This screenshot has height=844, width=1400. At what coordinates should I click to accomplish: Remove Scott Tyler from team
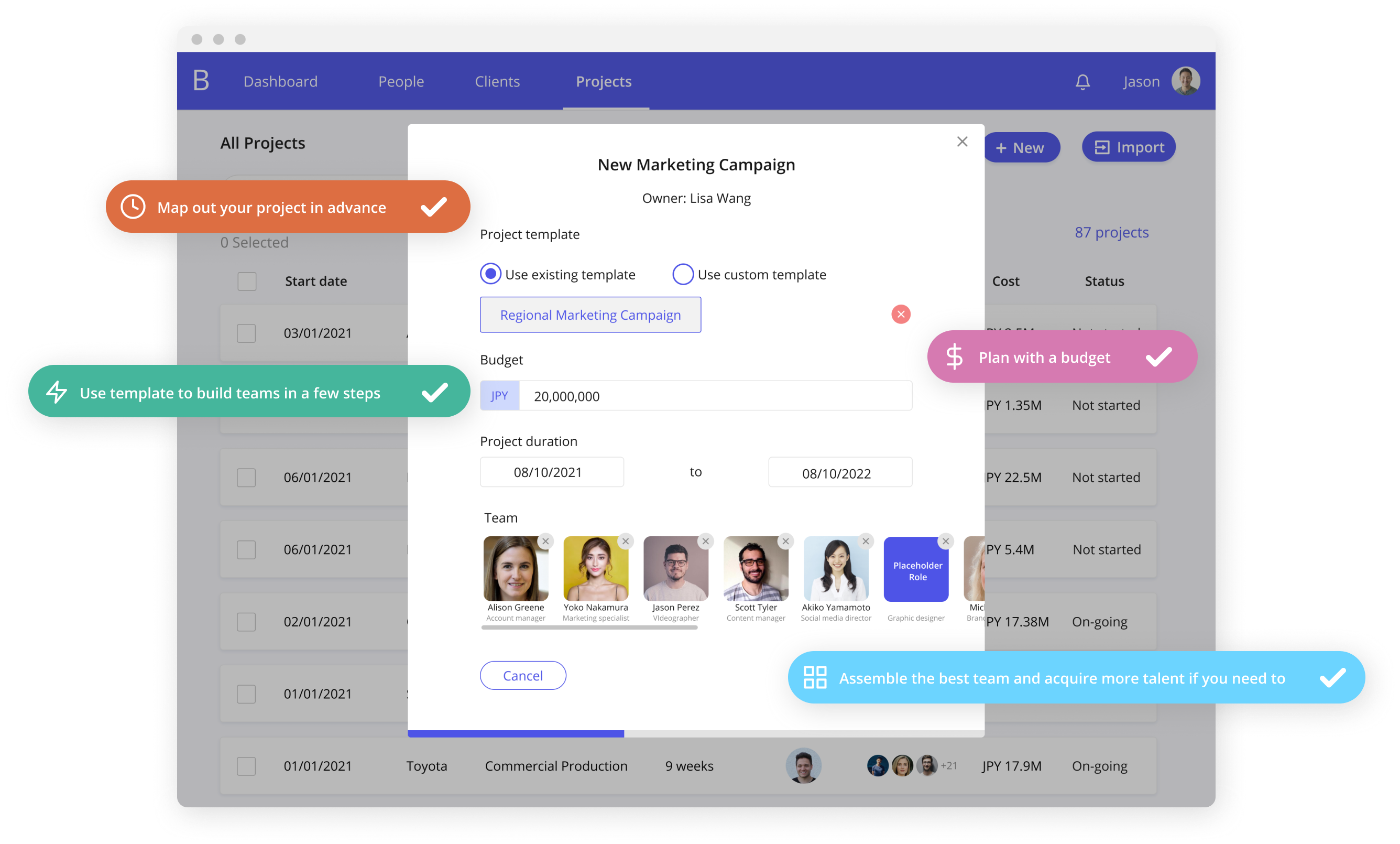click(786, 541)
